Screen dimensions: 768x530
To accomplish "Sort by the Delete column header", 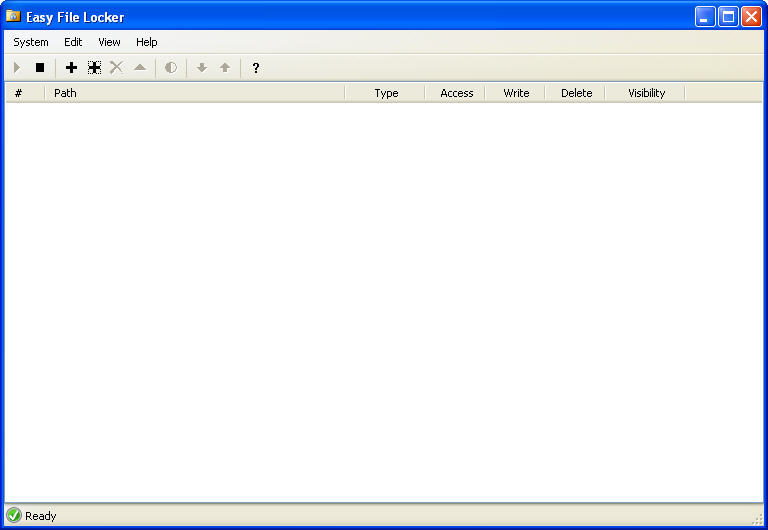I will [x=576, y=93].
